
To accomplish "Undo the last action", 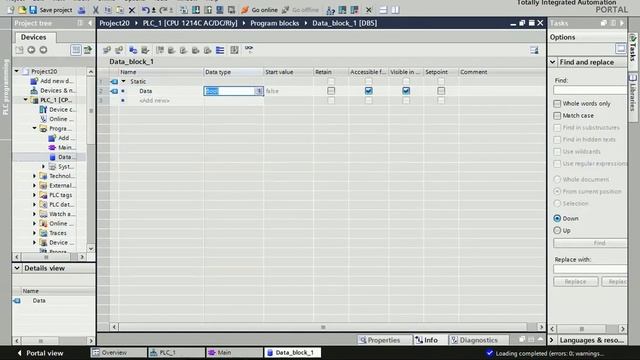I will pyautogui.click(x=146, y=10).
